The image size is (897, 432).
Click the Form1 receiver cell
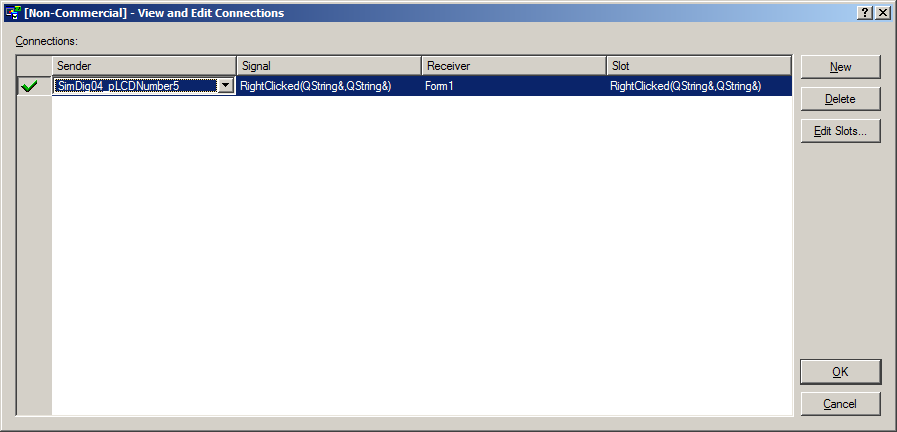click(x=514, y=86)
